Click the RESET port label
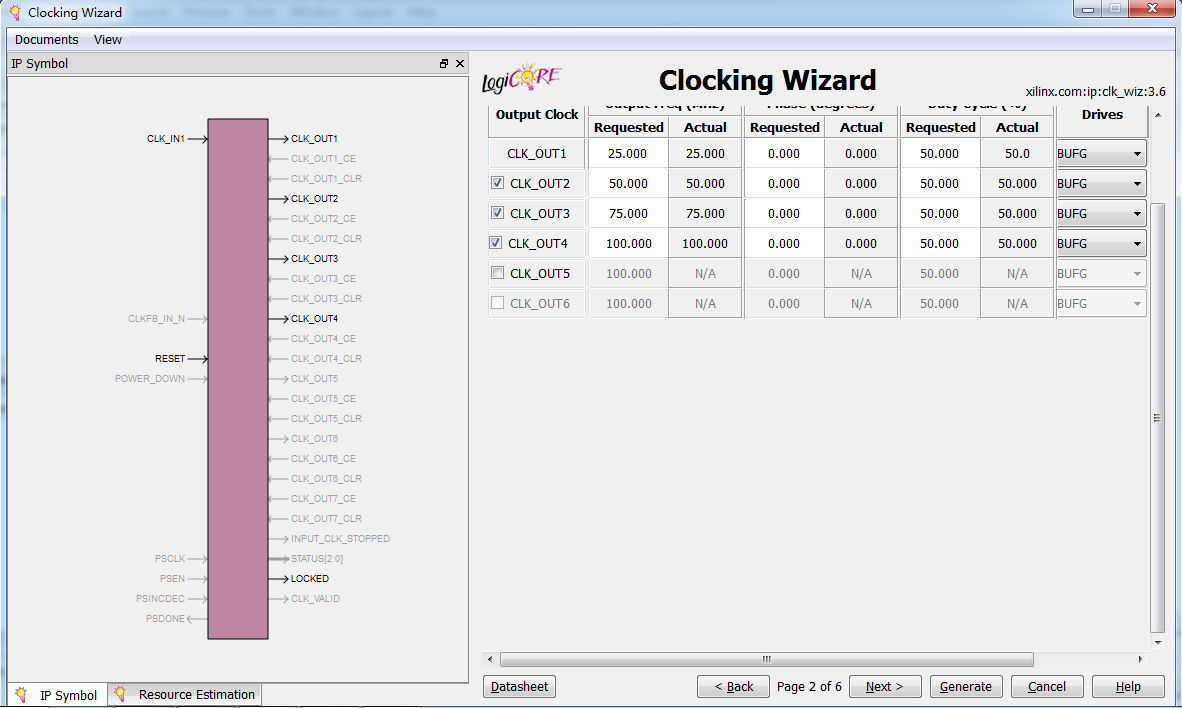This screenshot has width=1182, height=708. (x=170, y=359)
